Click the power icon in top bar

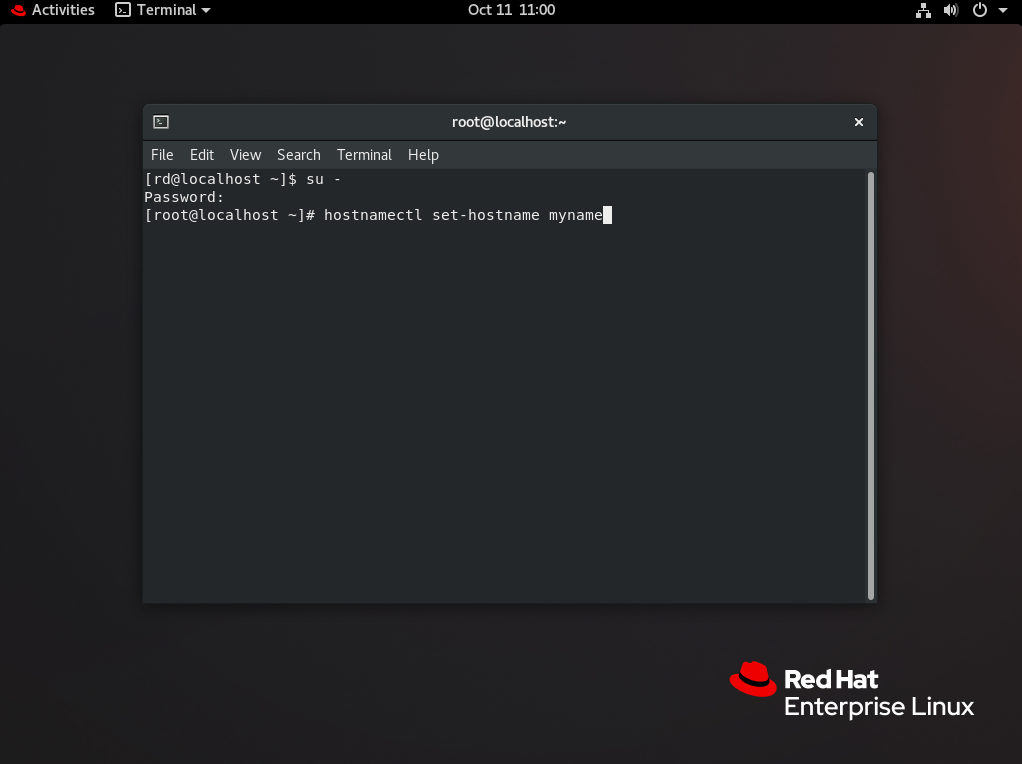click(980, 10)
